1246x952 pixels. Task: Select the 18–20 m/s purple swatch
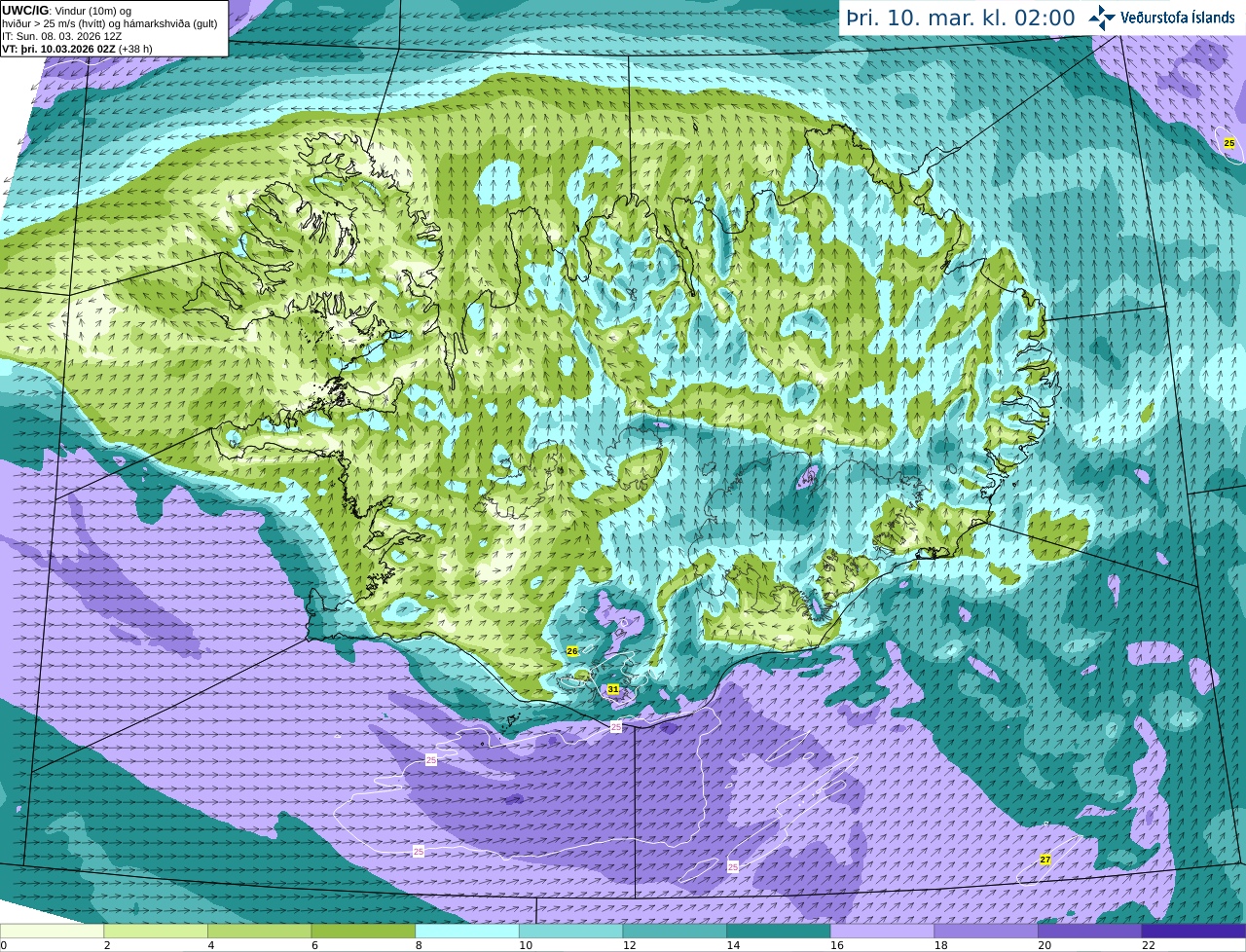(x=986, y=931)
